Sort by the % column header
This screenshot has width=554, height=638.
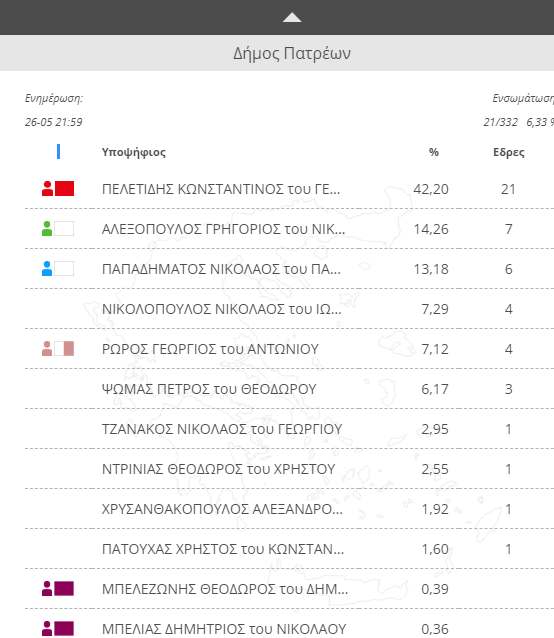click(x=434, y=152)
